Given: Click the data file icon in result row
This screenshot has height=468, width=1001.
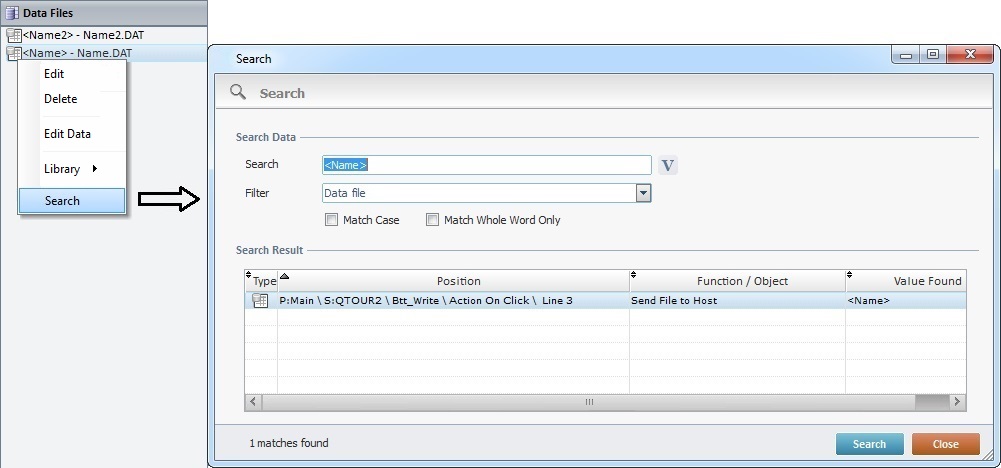Looking at the screenshot, I should pyautogui.click(x=260, y=300).
